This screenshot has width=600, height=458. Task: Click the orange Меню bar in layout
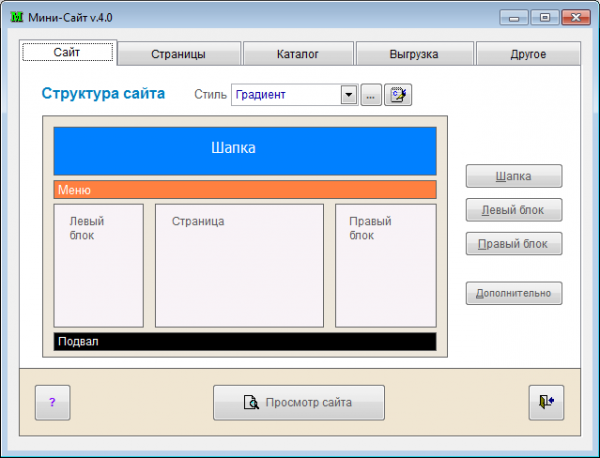[244, 189]
